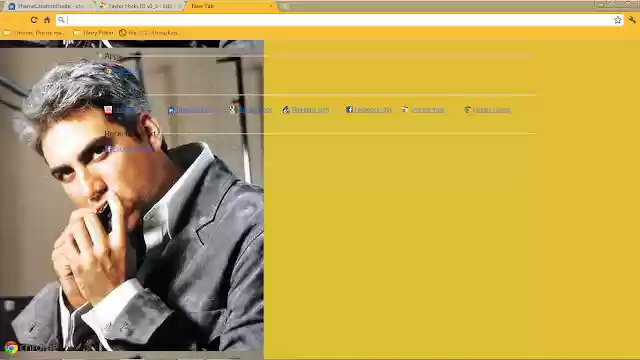This screenshot has width=640, height=360.
Task: Open the most visited link with Google icon
Action: 251,110
